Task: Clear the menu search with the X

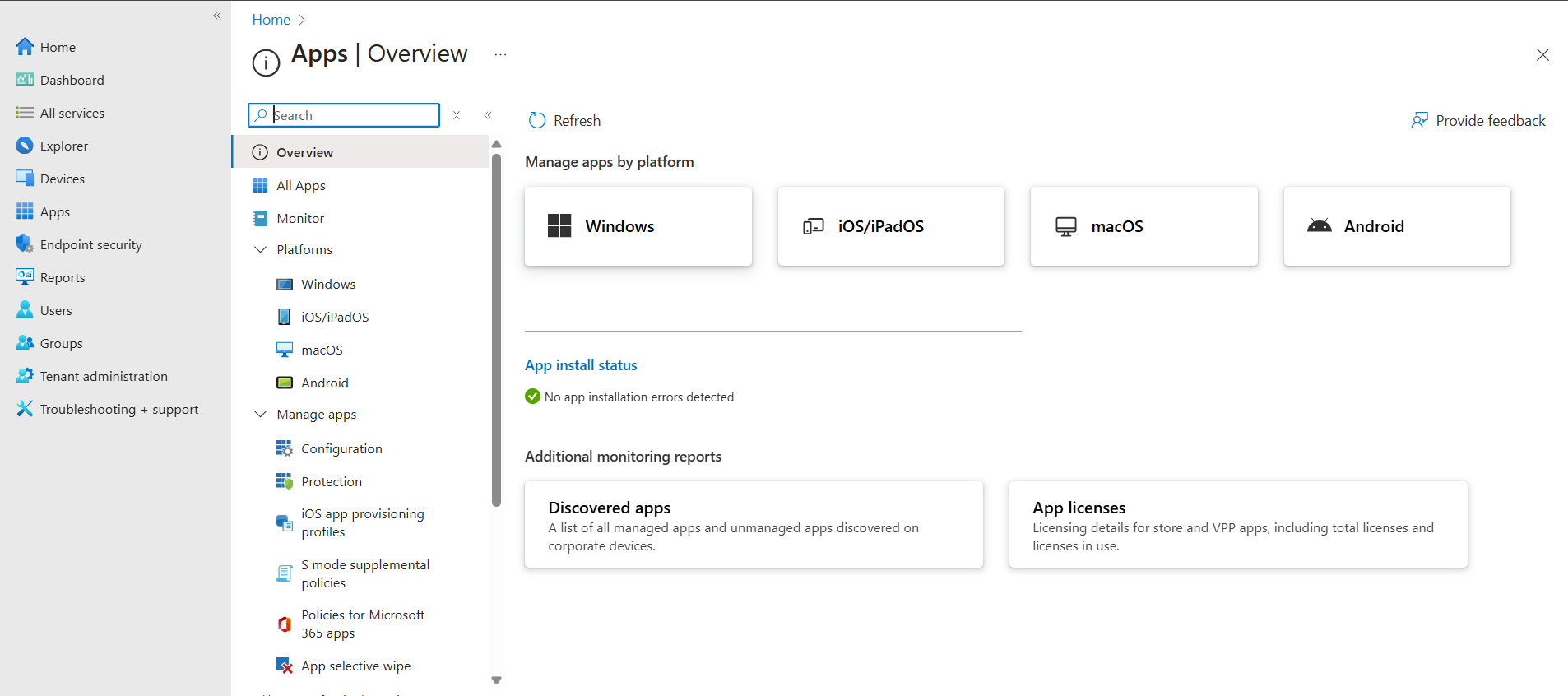Action: [457, 115]
